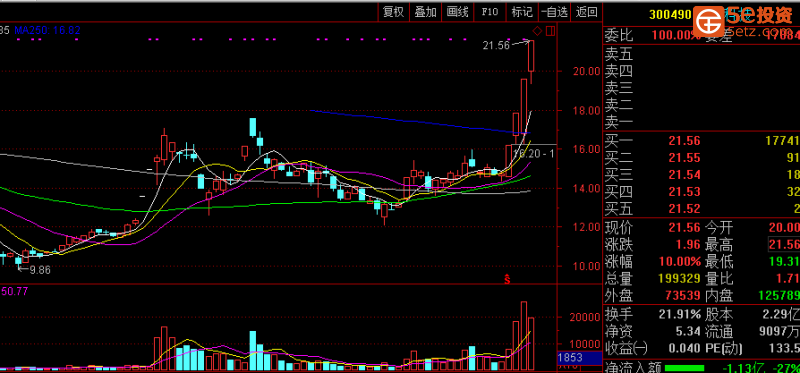Viewport: 800px width, 373px height.
Task: Click the diamond icon above the chart
Action: (x=538, y=31)
